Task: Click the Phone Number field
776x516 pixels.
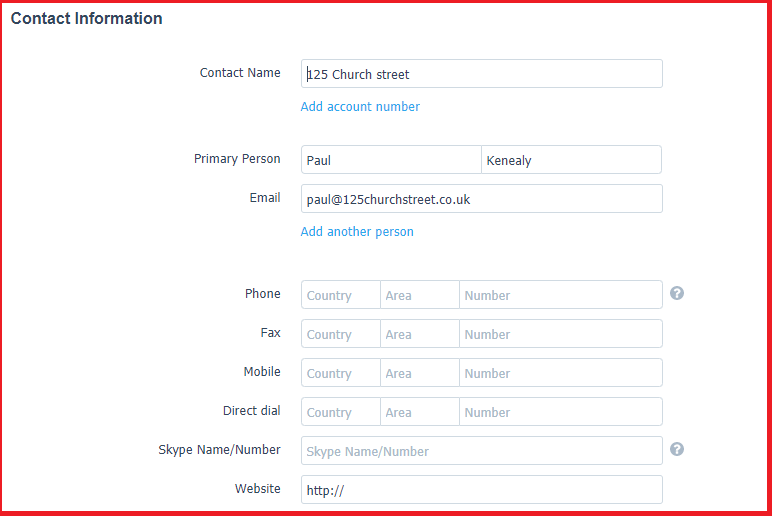Action: 561,294
